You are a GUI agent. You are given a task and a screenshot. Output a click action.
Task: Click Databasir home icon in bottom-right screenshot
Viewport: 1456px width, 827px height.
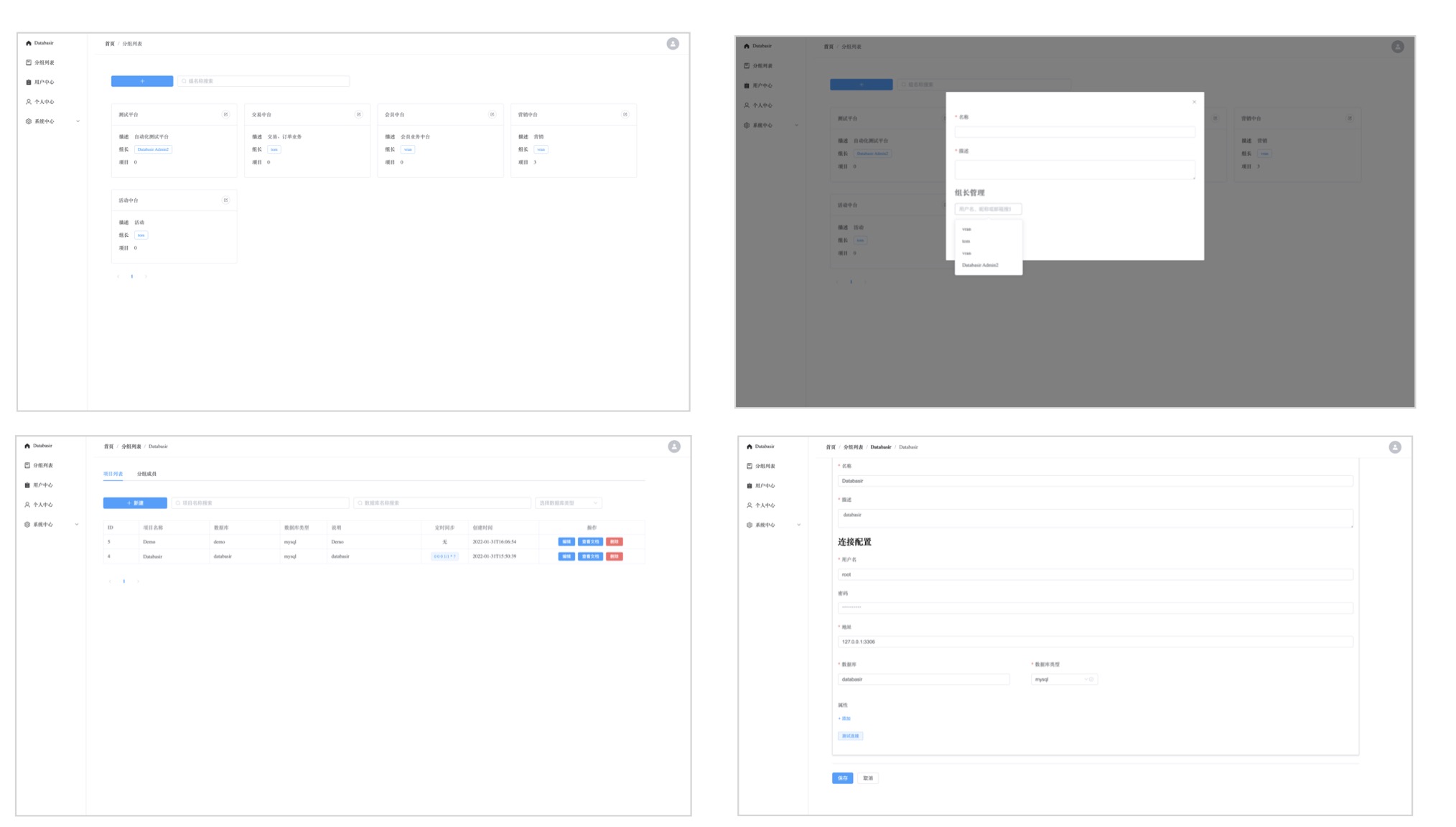click(x=750, y=447)
